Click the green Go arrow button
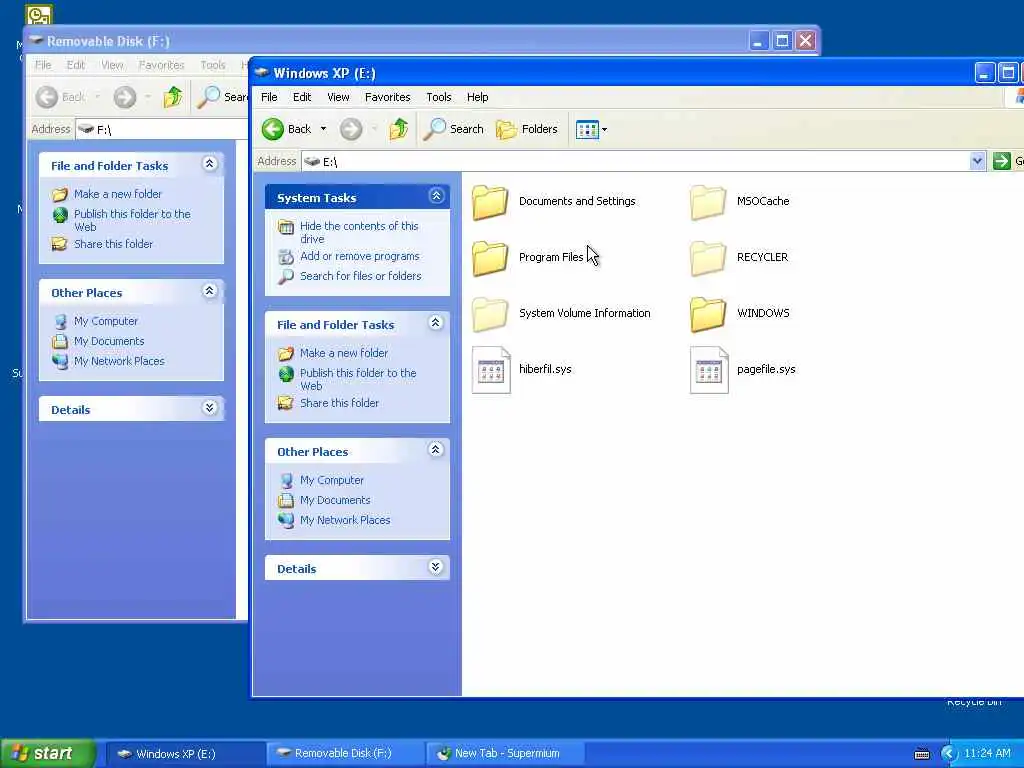The height and width of the screenshot is (768, 1024). pyautogui.click(x=1001, y=161)
